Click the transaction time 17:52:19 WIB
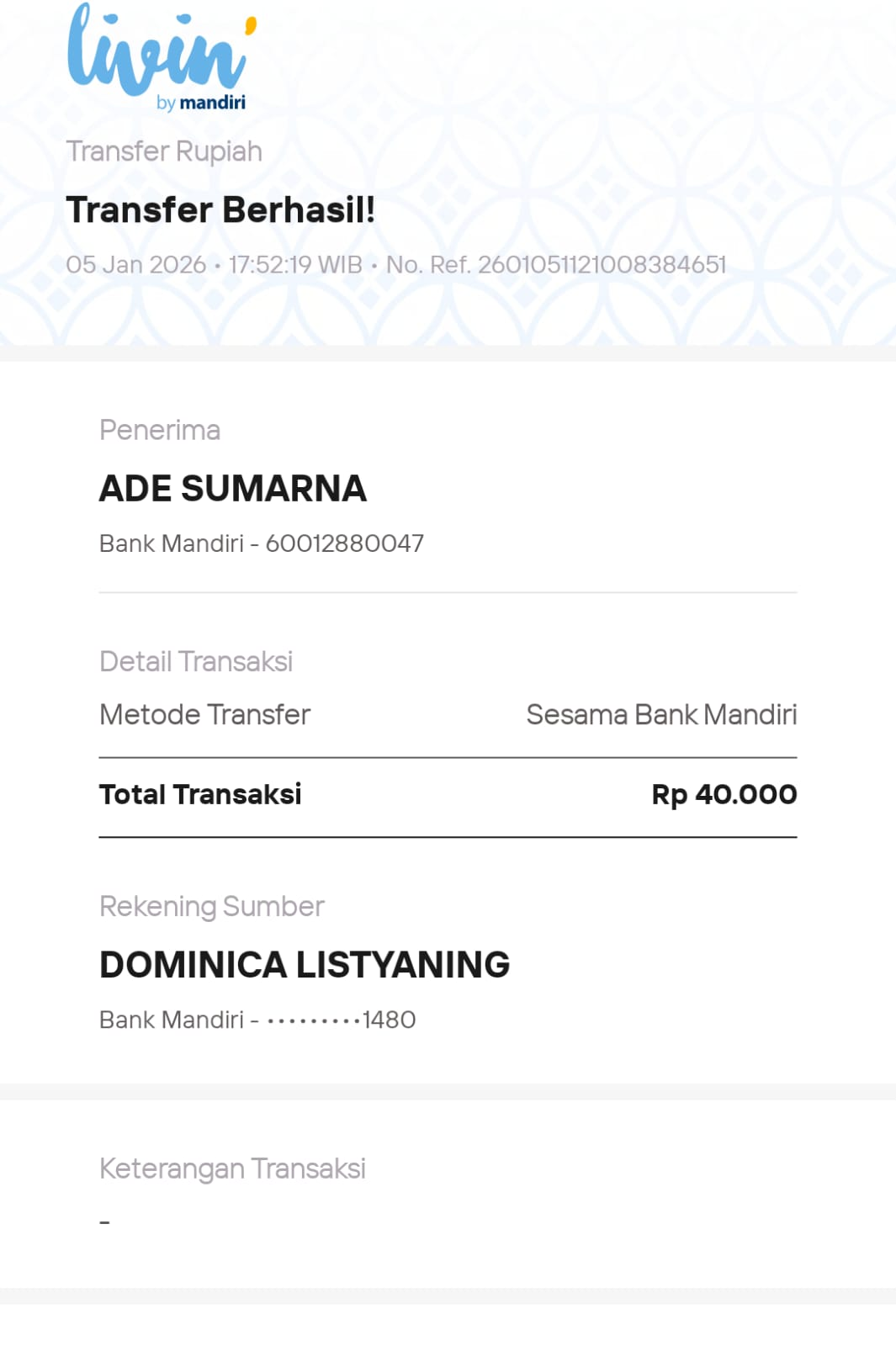896x1346 pixels. coord(295,265)
